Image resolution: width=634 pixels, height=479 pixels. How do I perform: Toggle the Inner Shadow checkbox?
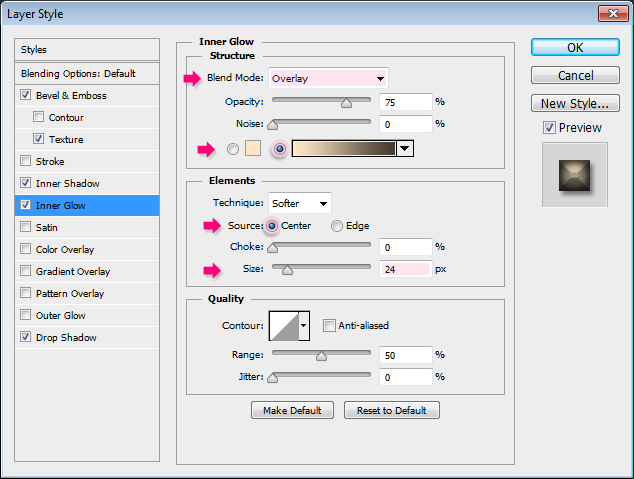(25, 183)
